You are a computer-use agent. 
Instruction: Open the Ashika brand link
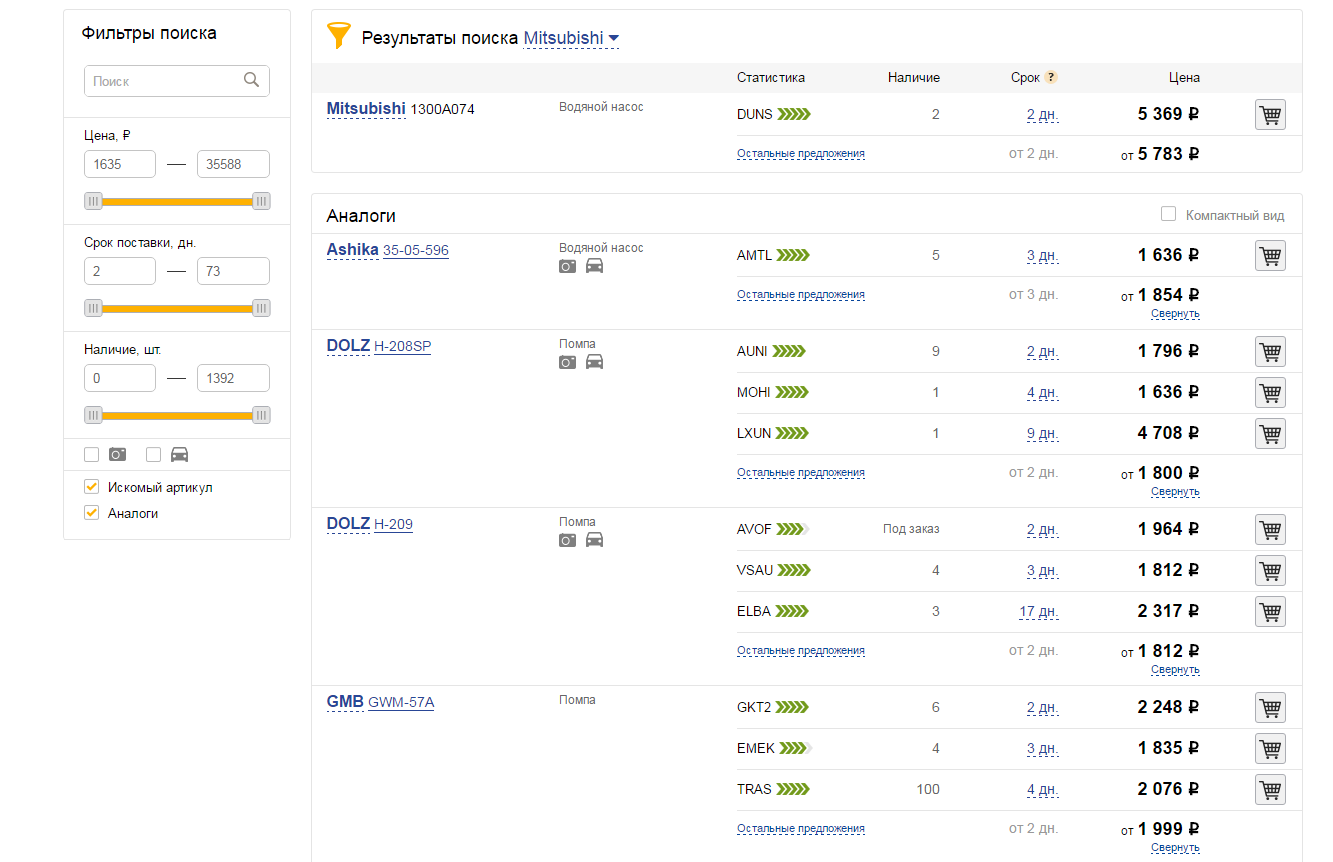tap(353, 249)
